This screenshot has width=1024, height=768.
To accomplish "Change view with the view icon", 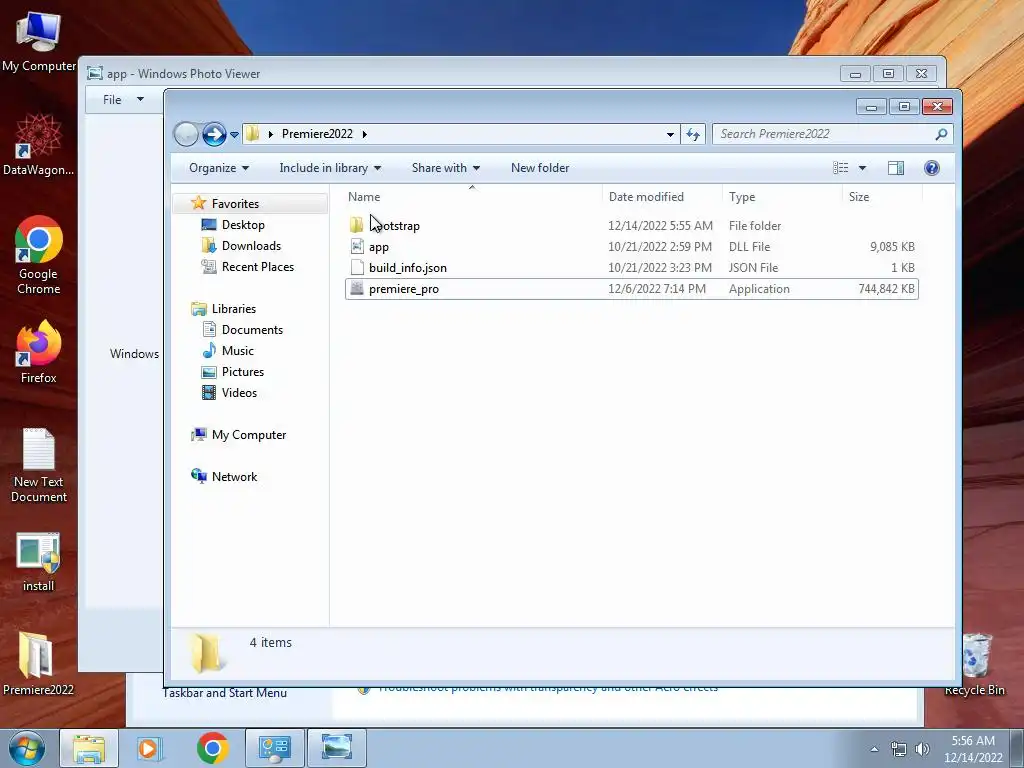I will tap(840, 168).
